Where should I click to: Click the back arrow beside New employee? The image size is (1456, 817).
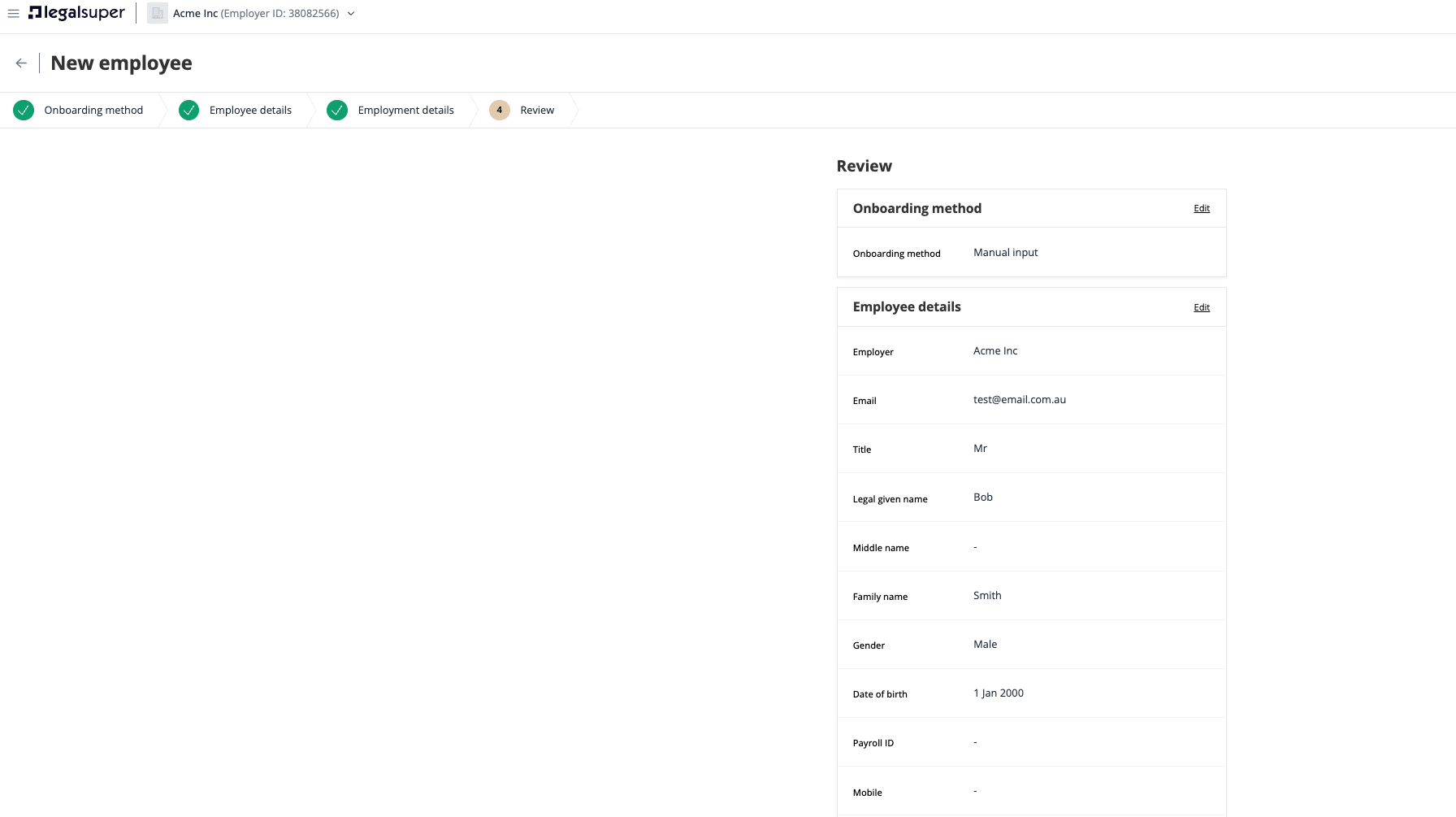(21, 63)
